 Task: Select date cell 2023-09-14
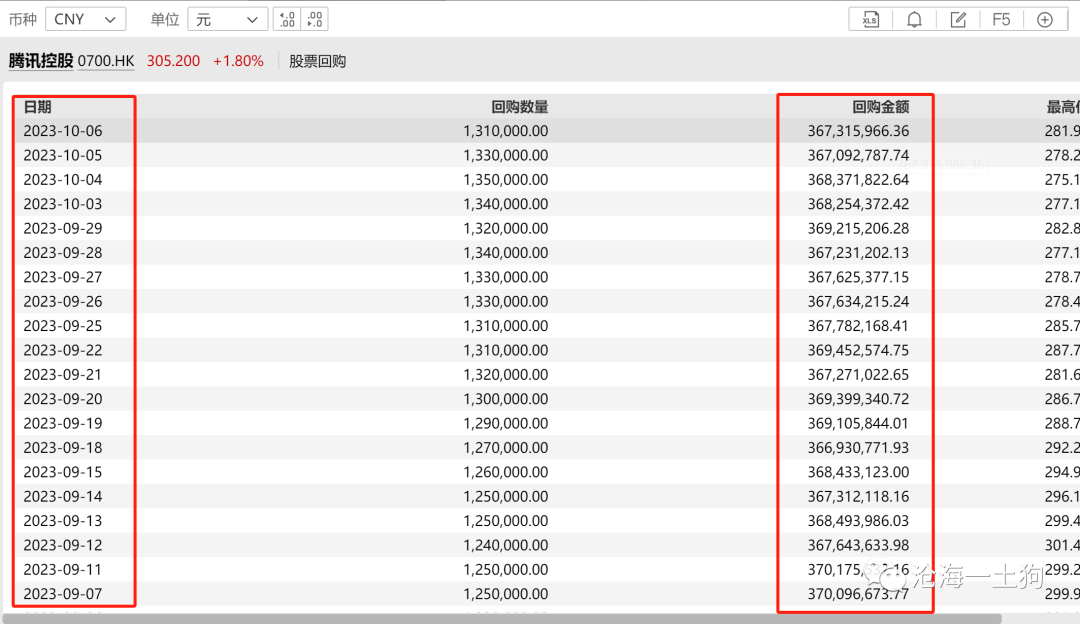pyautogui.click(x=63, y=497)
